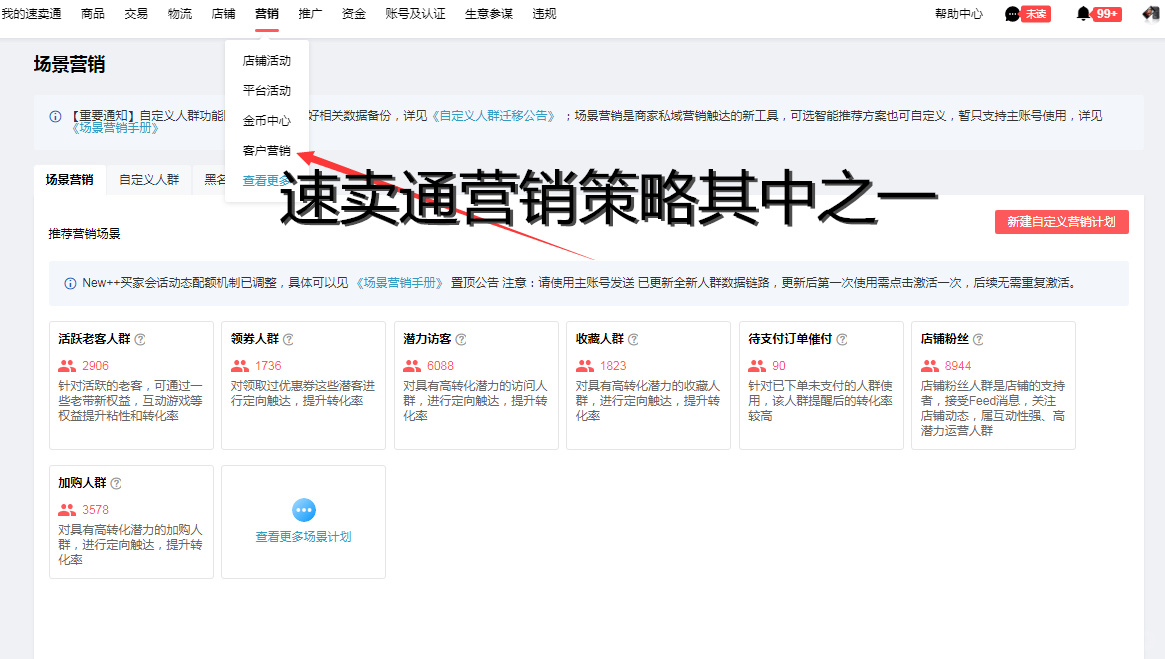Select 平台活动 in the dropdown
The image size is (1165, 659).
(x=267, y=91)
